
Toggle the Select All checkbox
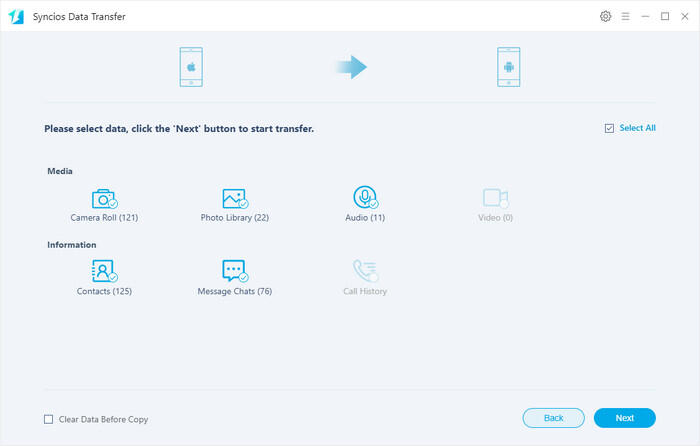point(609,129)
